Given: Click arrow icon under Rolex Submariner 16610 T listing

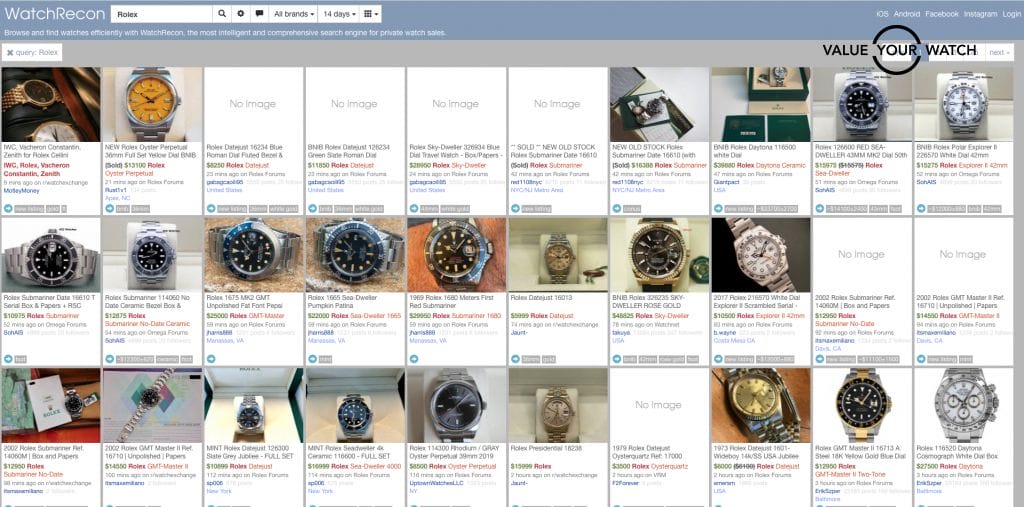Looking at the screenshot, I should pyautogui.click(x=8, y=358).
